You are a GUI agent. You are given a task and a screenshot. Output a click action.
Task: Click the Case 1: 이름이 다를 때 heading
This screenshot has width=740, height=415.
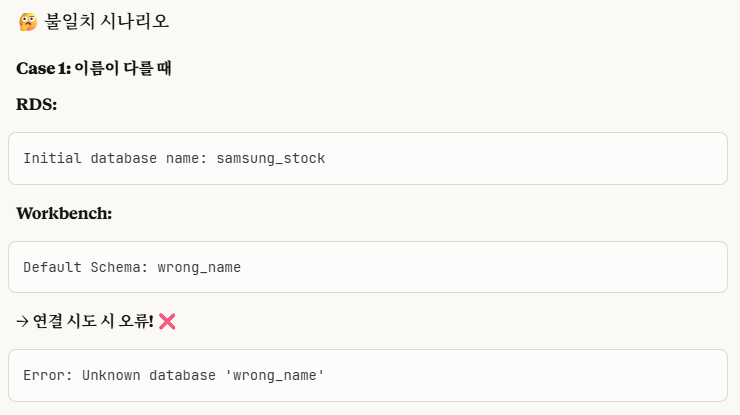(93, 68)
